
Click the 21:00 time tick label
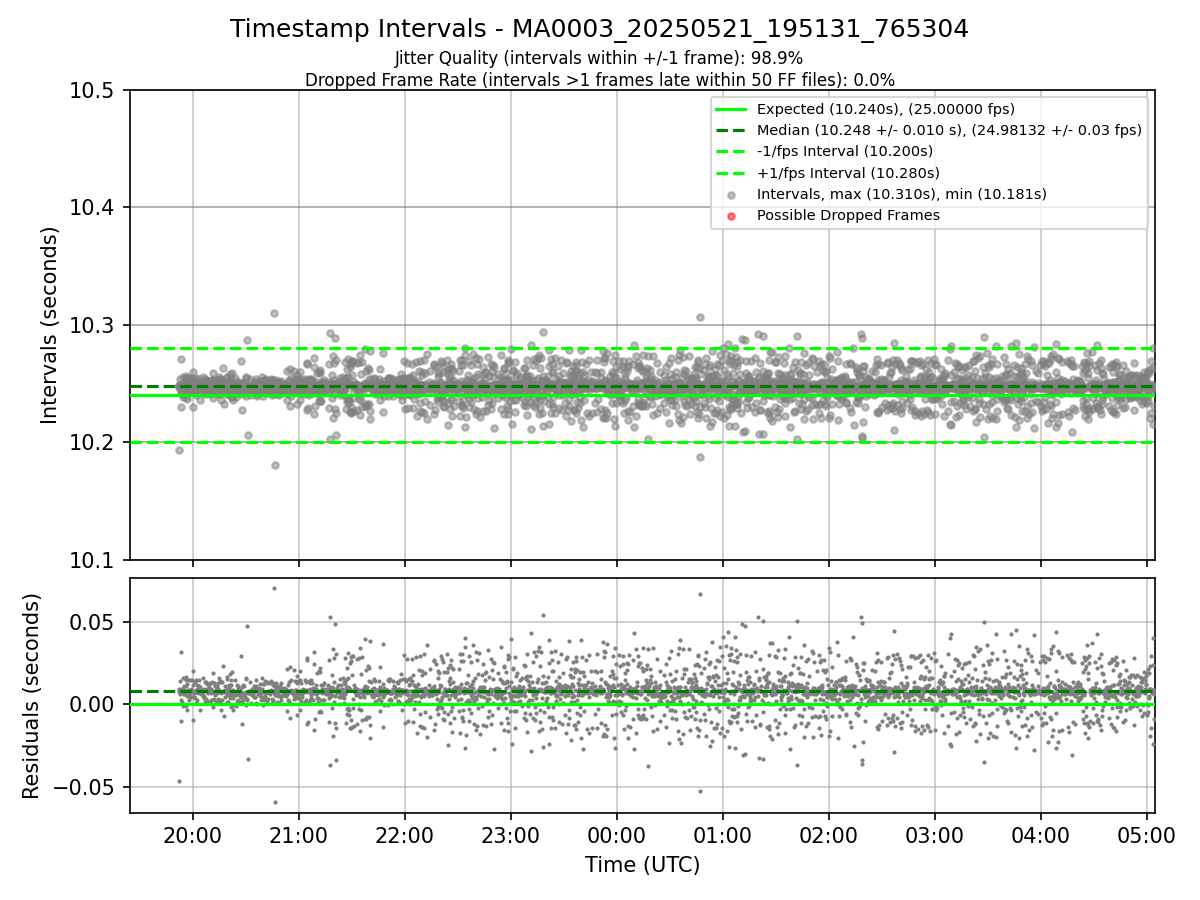299,835
